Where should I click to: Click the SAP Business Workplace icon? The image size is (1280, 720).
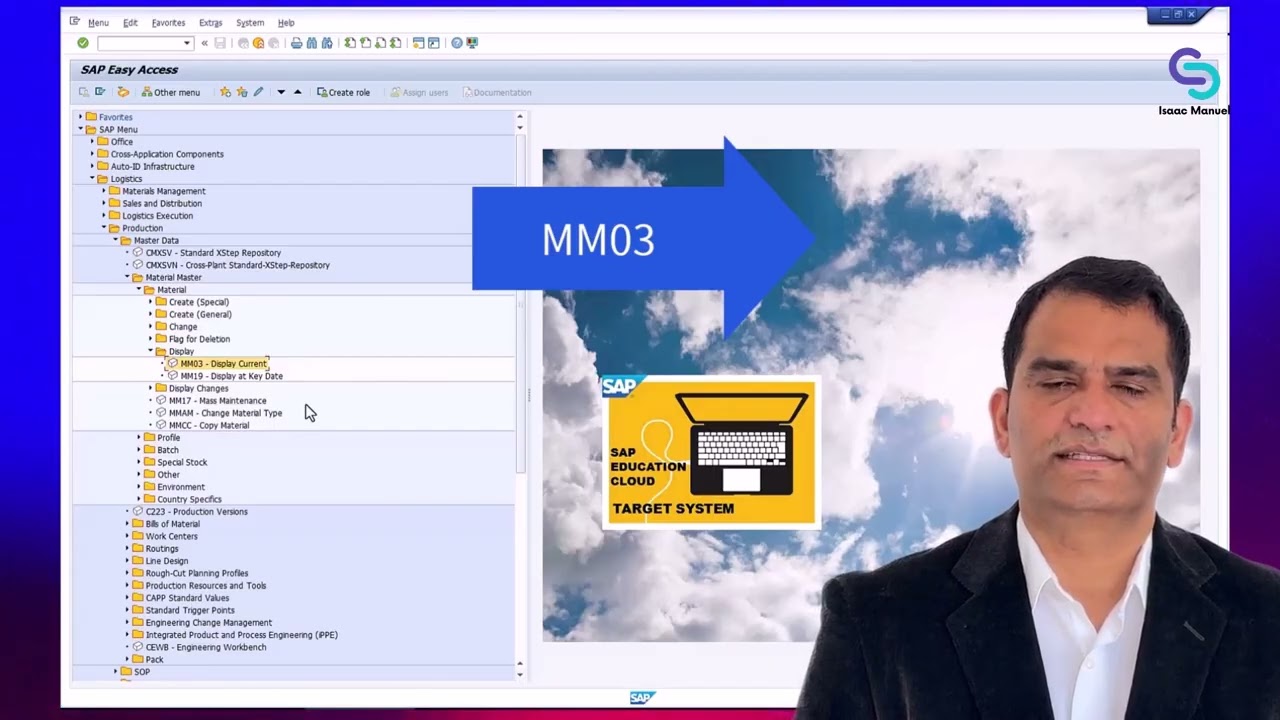123,92
